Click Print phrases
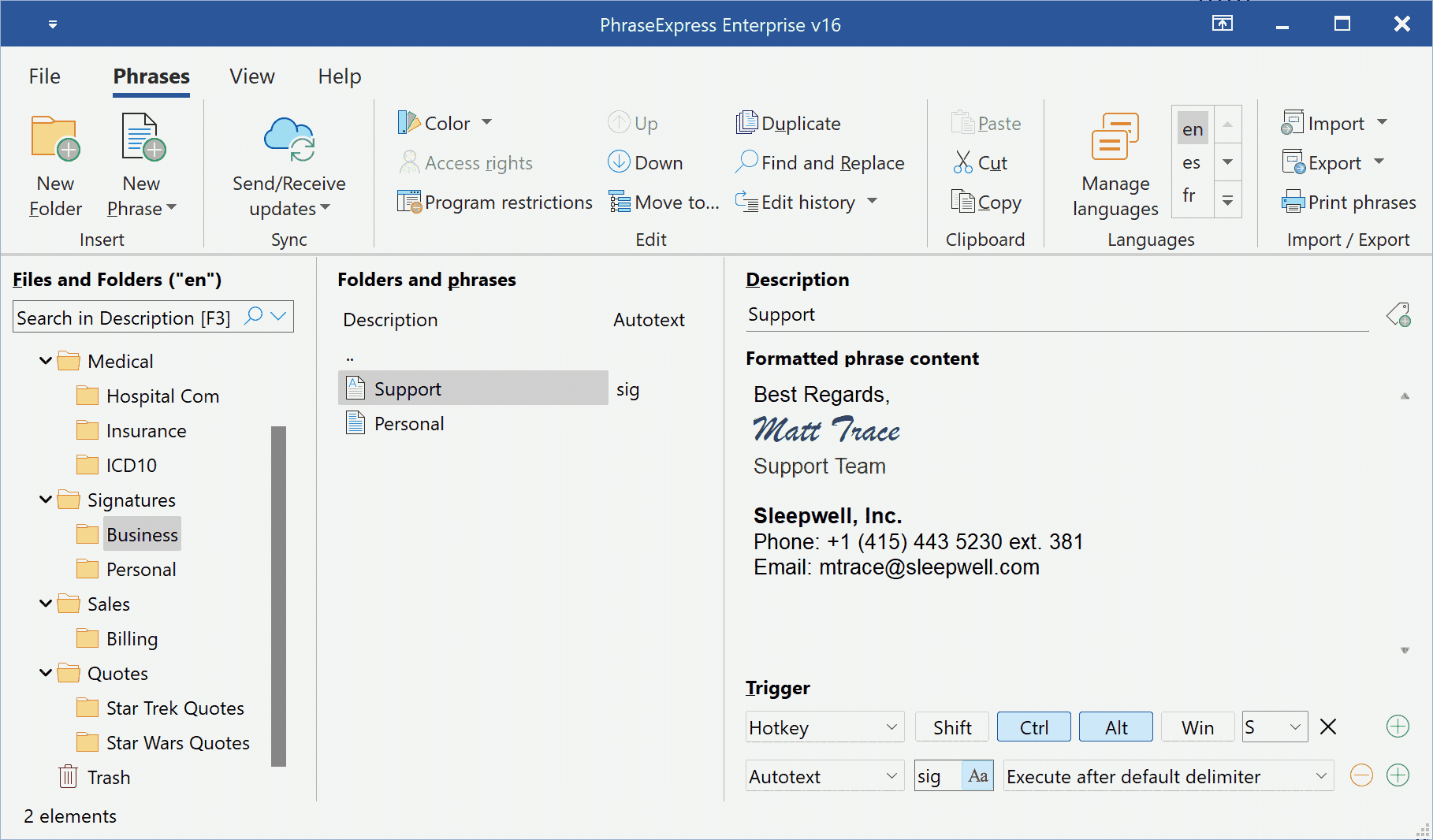Image resolution: width=1433 pixels, height=840 pixels. pyautogui.click(x=1349, y=202)
